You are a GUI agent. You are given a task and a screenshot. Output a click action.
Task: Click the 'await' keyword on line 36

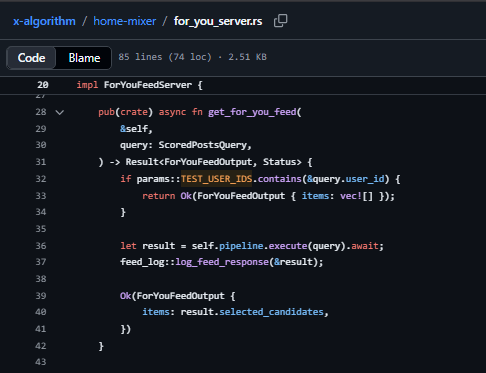tap(365, 246)
